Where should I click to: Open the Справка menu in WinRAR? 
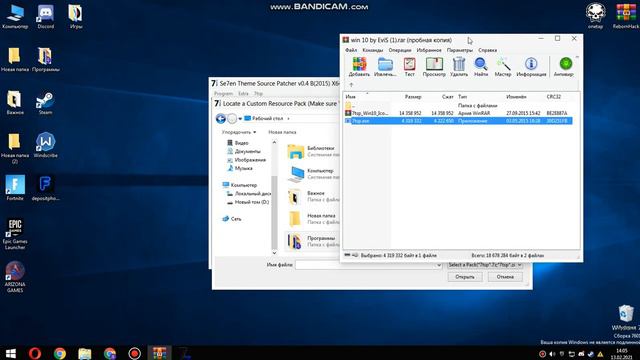pos(487,50)
